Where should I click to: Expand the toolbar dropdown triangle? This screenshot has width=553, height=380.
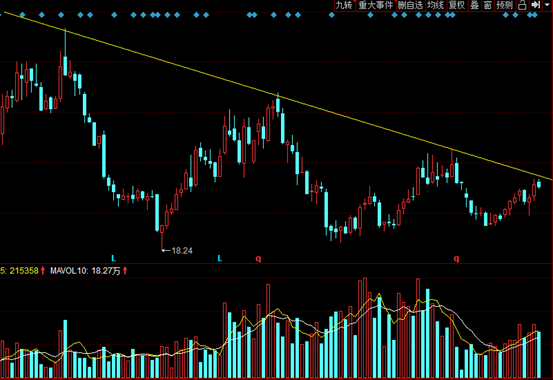547,5
